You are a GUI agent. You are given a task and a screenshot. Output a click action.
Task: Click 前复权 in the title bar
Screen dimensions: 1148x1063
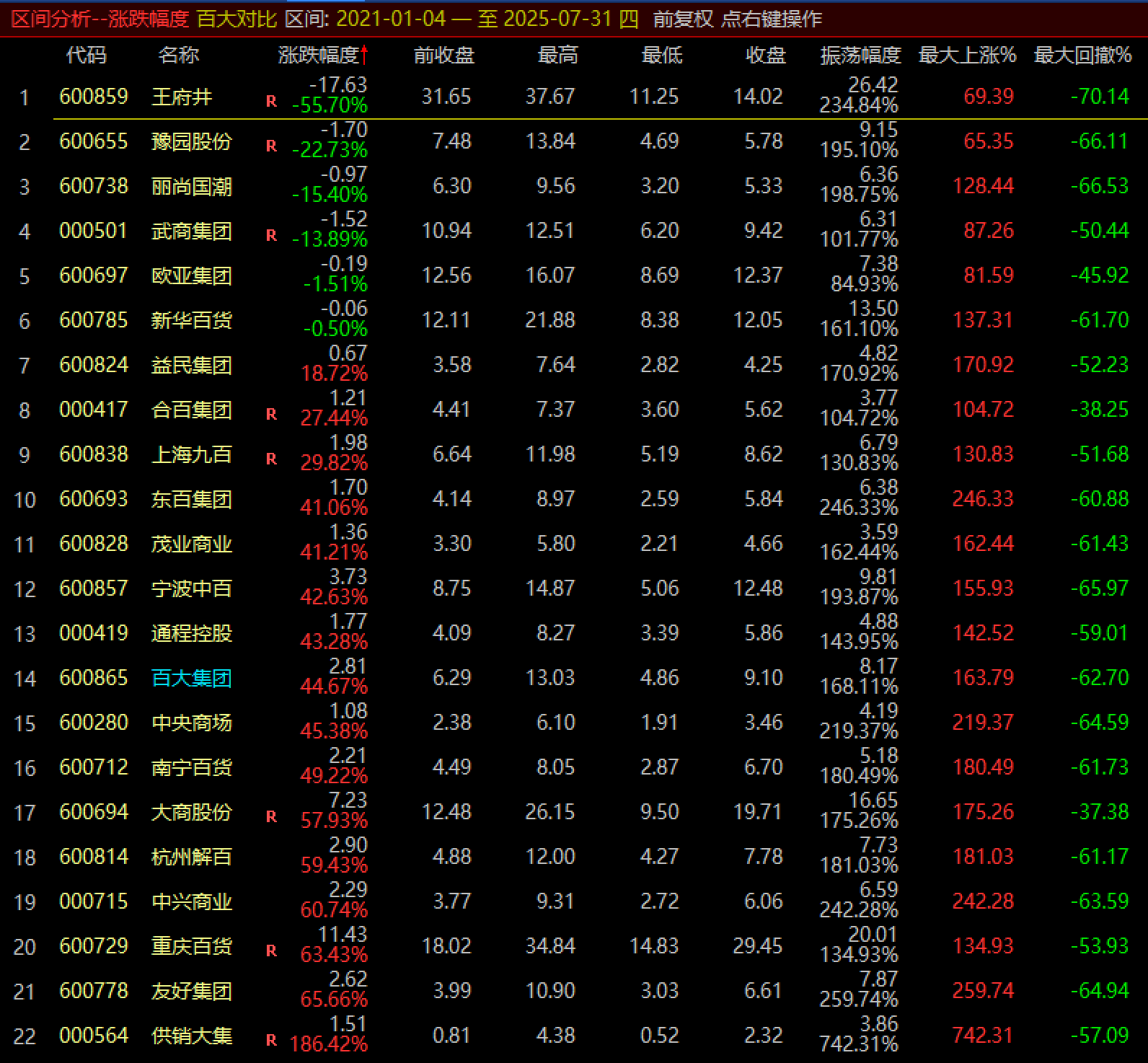(683, 19)
